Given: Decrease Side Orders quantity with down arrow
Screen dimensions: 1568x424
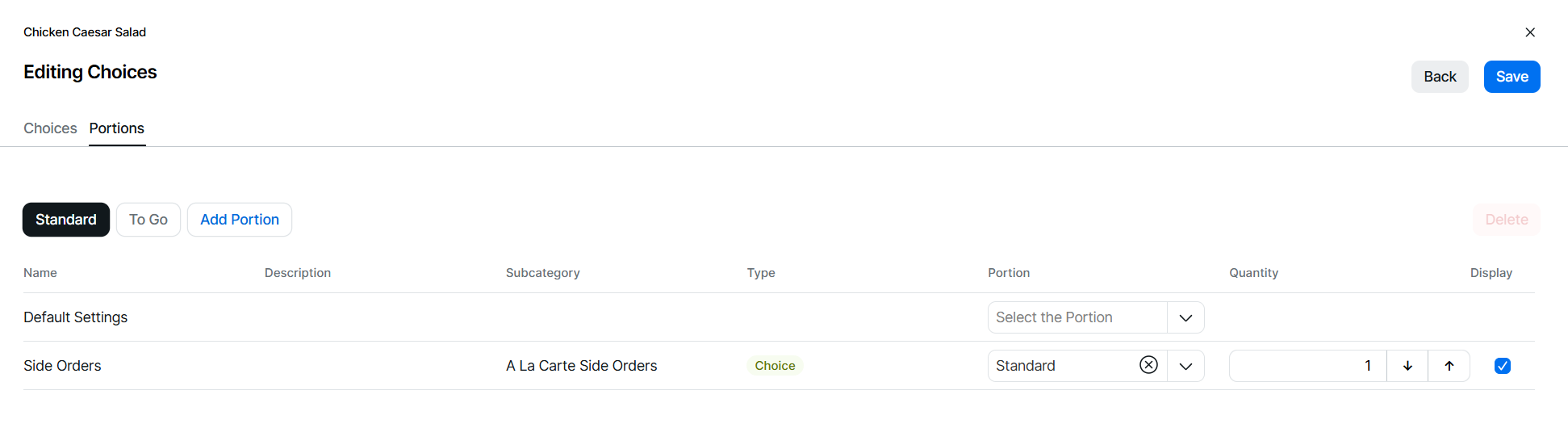Looking at the screenshot, I should tap(1407, 366).
